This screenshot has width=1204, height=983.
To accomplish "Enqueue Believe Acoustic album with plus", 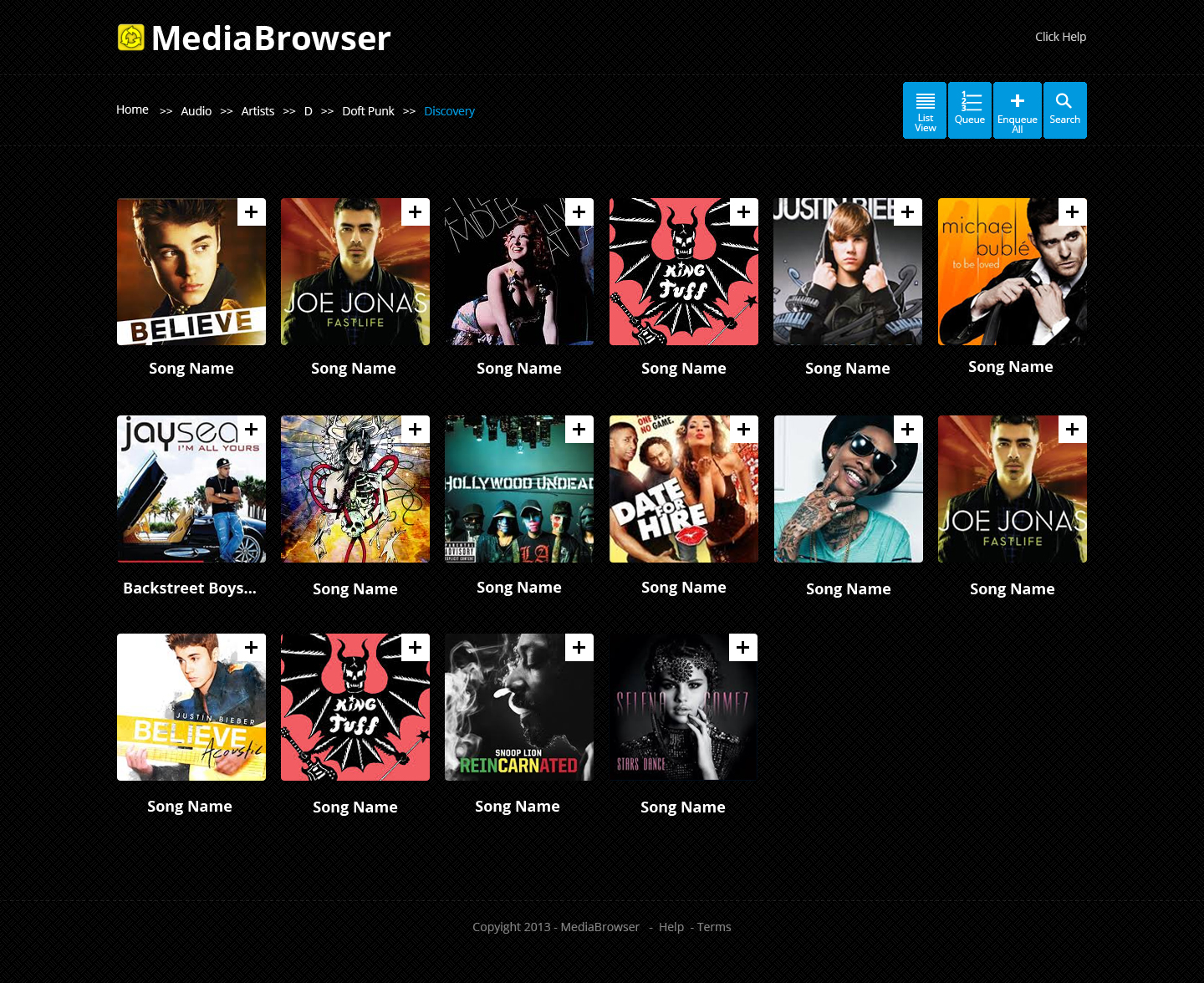I will click(252, 648).
